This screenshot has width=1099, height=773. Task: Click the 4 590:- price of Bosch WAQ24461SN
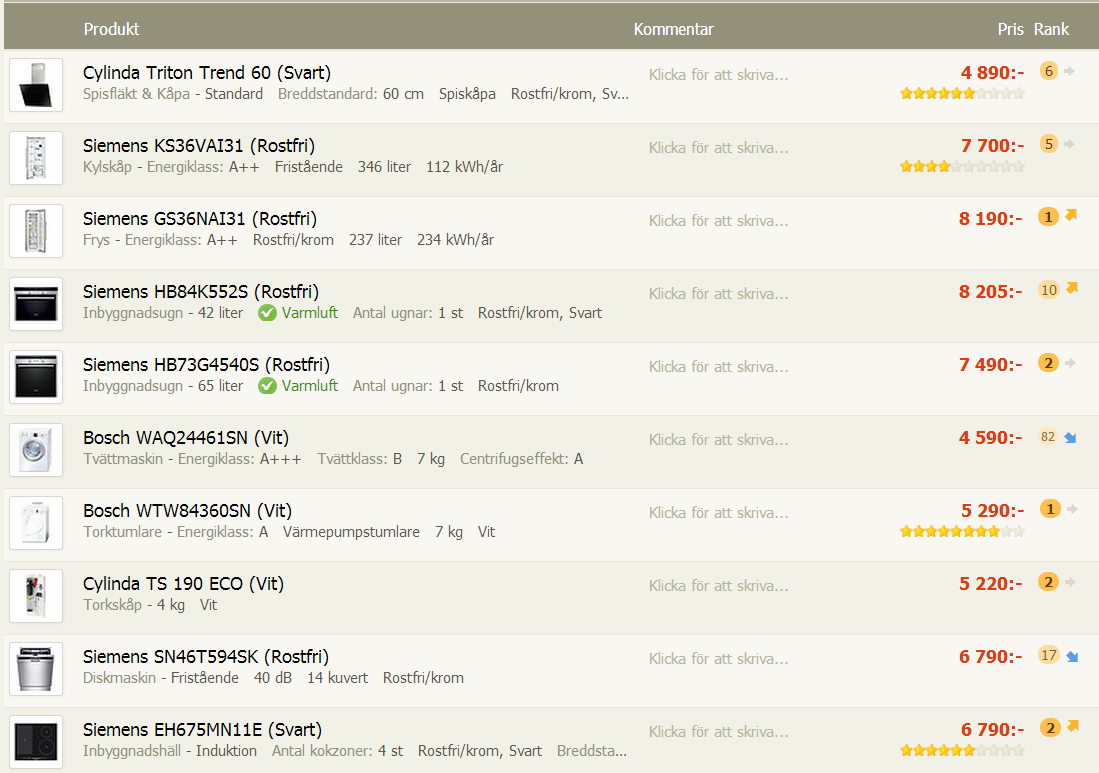coord(990,438)
